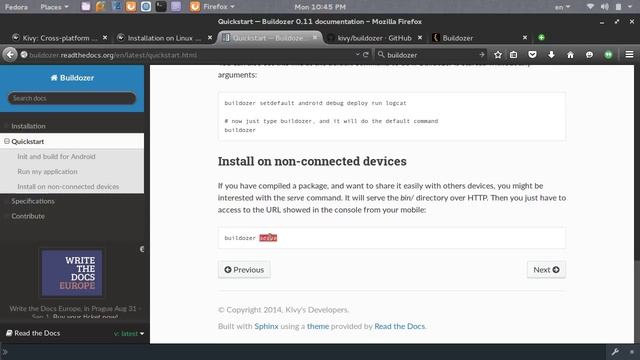Viewport: 640px width, 360px height.
Task: Click the Previous page button
Action: click(244, 270)
